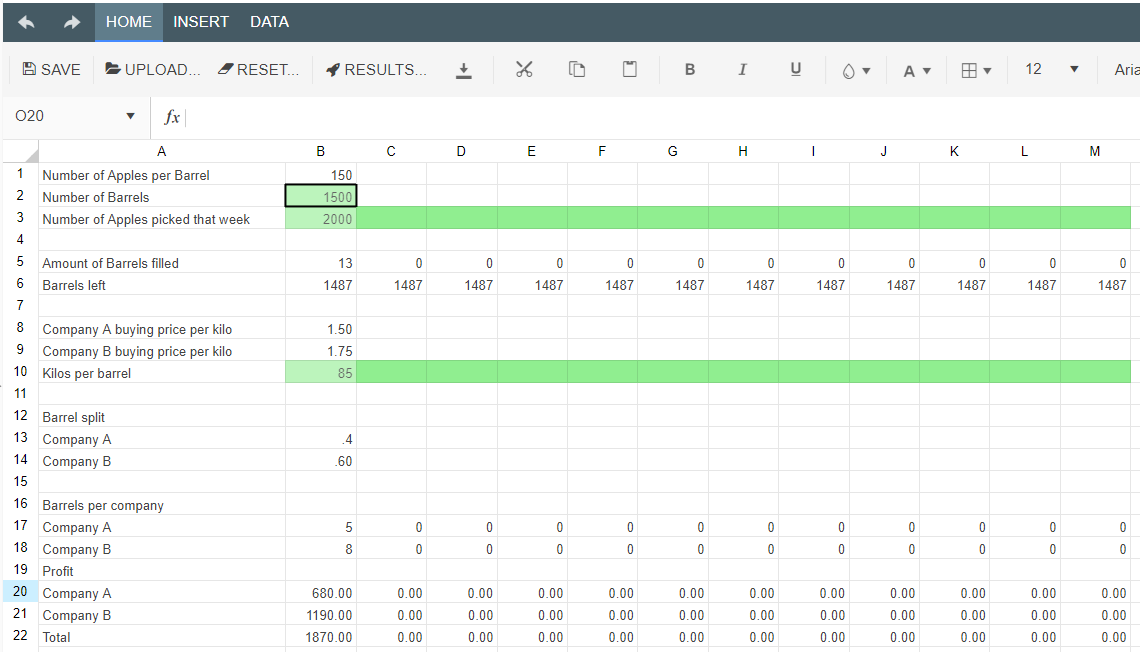Toggle italic formatting
Viewport: 1140px width, 652px height.
click(x=742, y=70)
